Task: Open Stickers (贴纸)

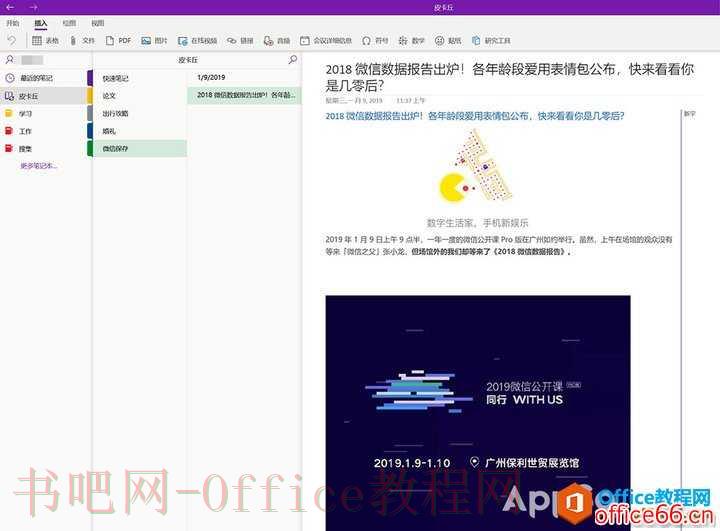Action: (x=448, y=40)
